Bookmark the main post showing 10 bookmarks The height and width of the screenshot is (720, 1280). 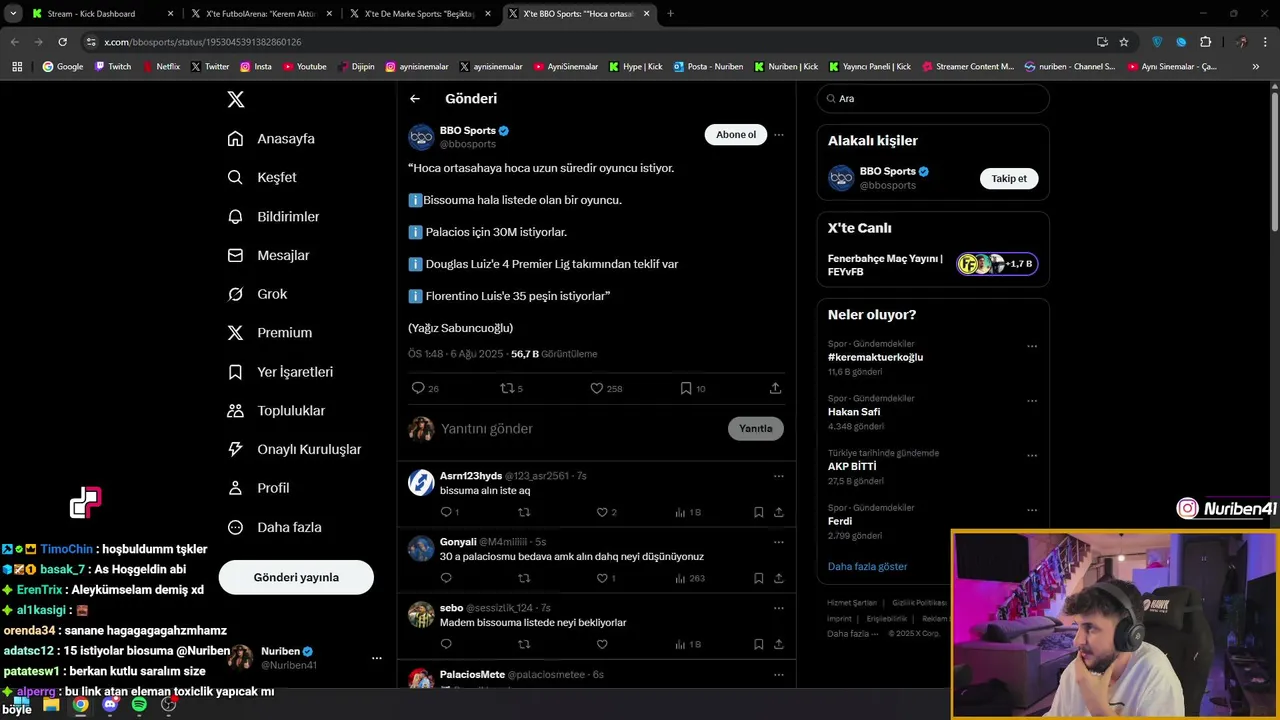point(693,388)
